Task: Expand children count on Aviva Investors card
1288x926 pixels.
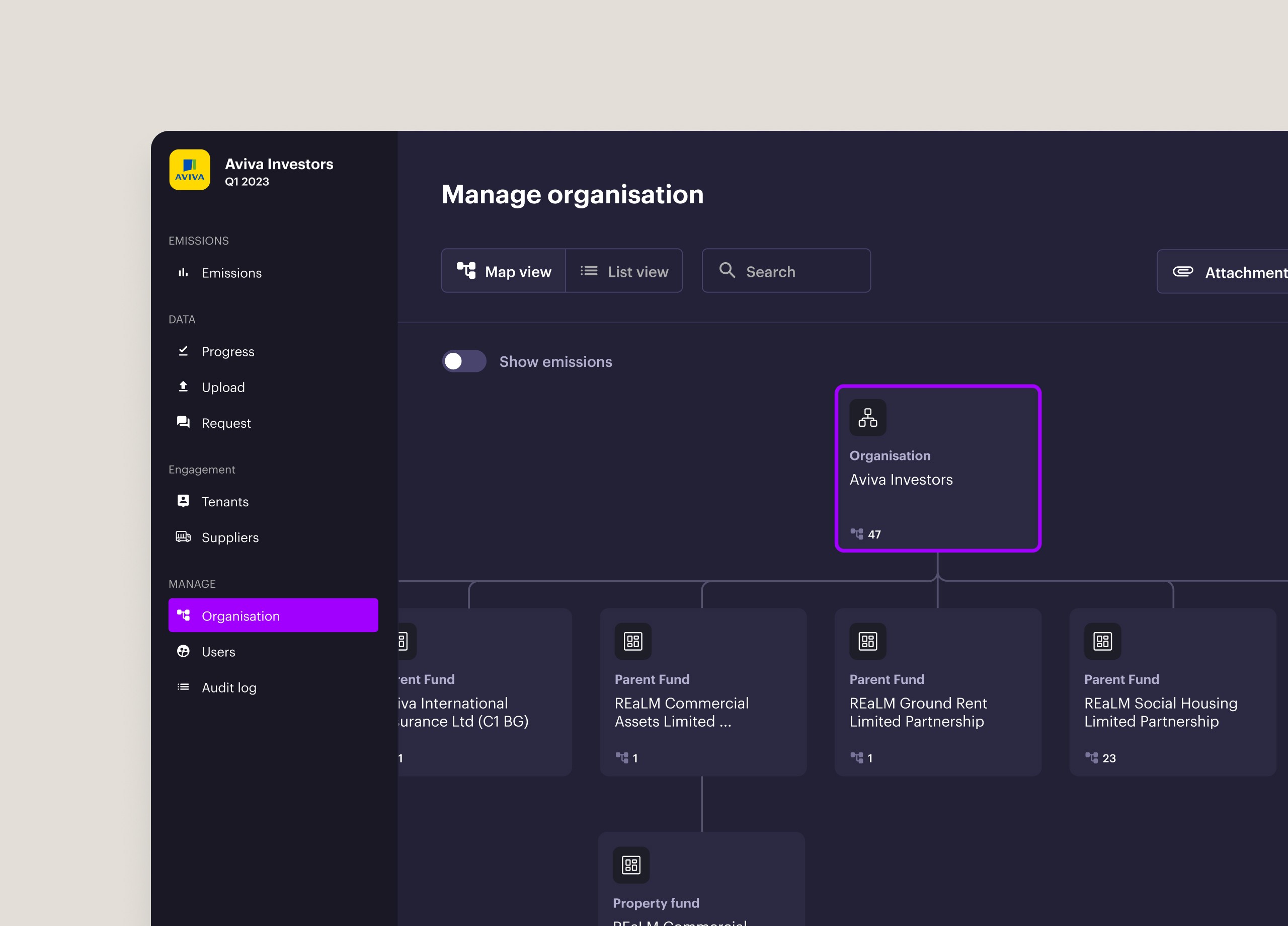Action: 865,534
